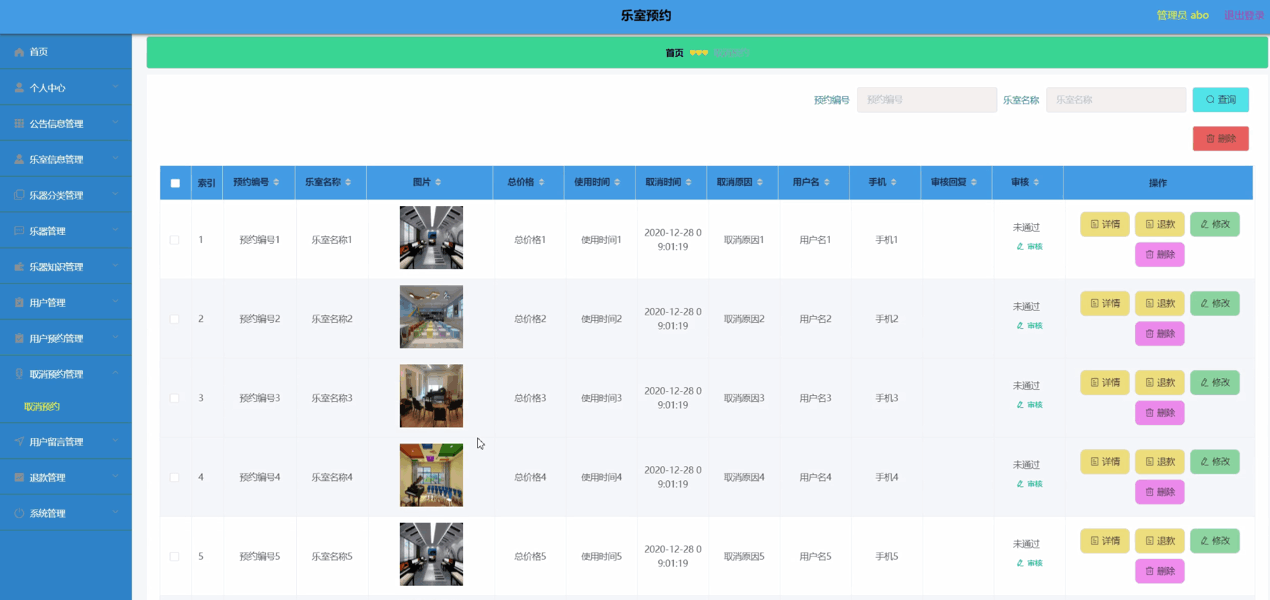Click the pink 删除 delete icon on row 4
This screenshot has width=1270, height=600.
[x=1160, y=491]
